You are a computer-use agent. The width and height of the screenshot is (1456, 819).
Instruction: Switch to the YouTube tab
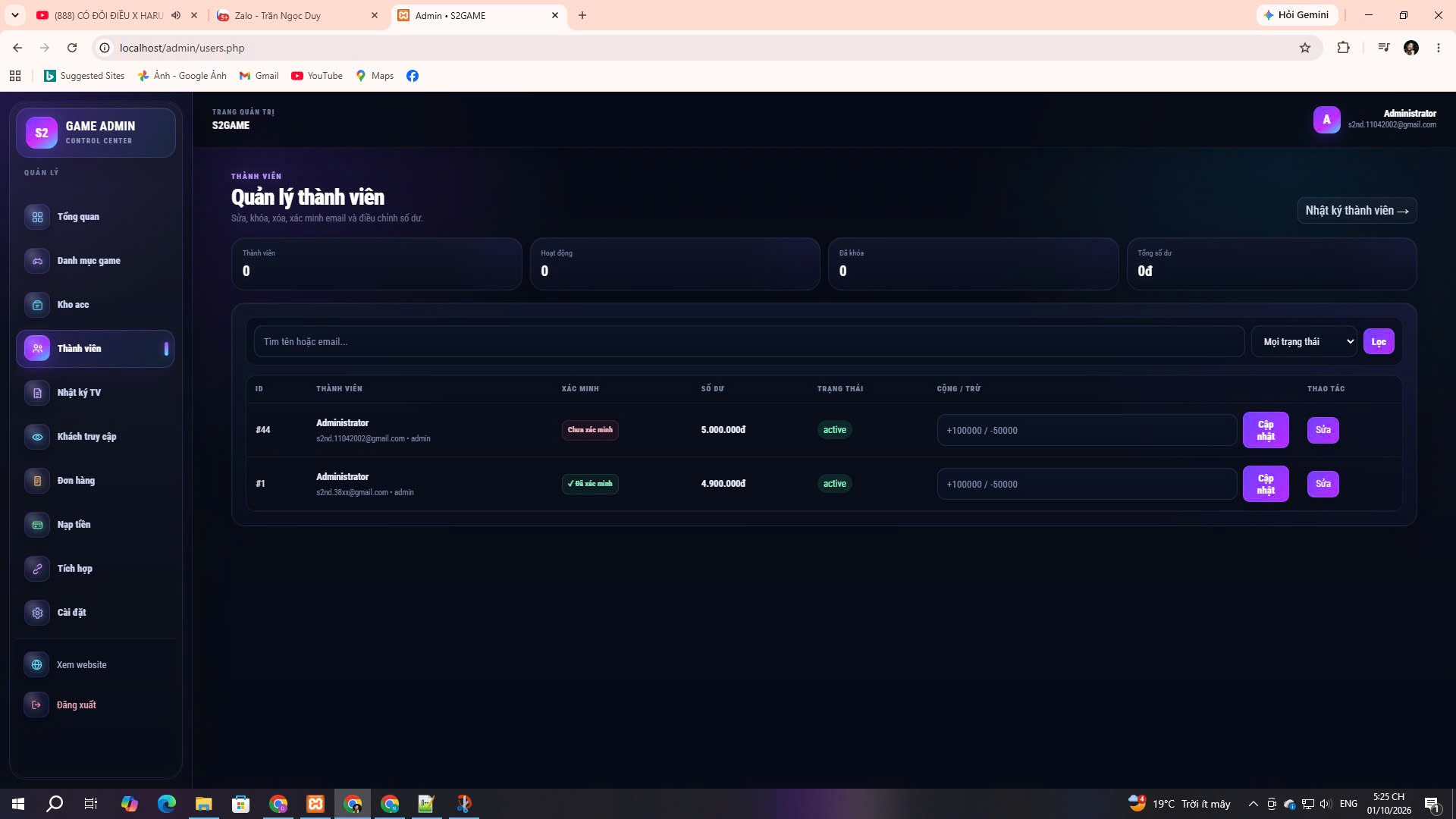118,15
